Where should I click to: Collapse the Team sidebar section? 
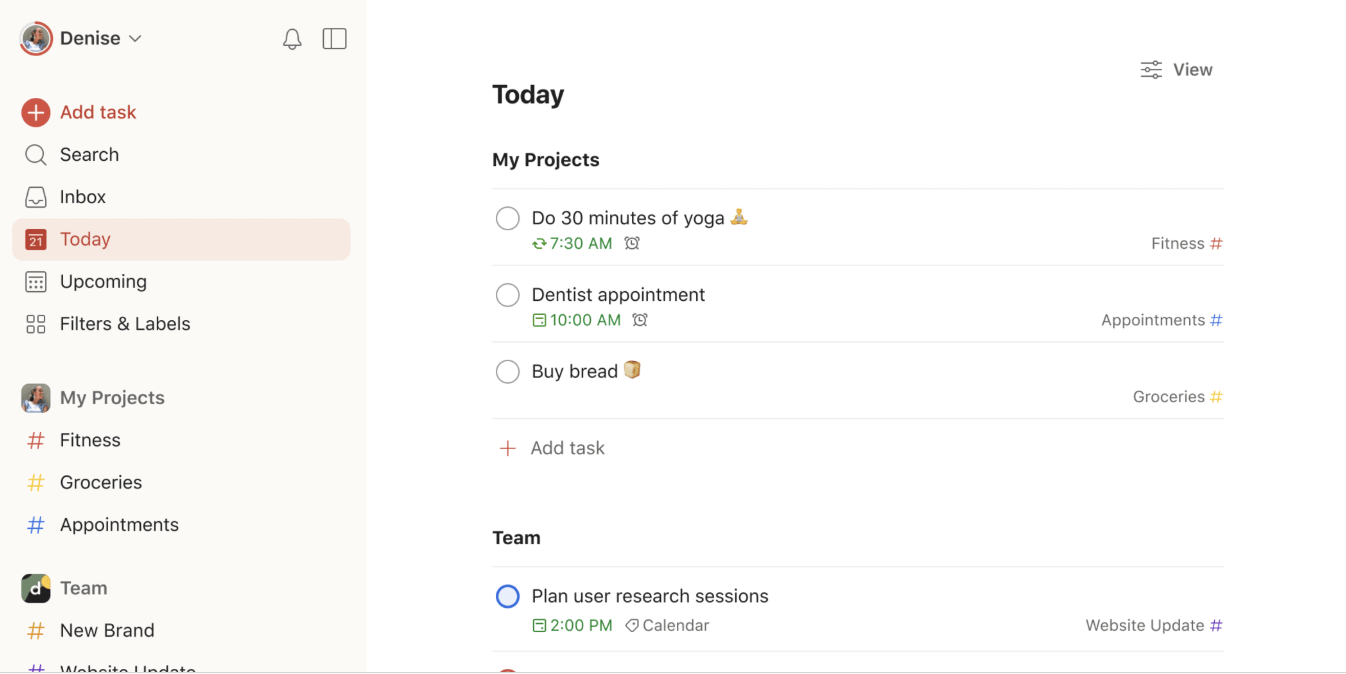click(83, 588)
